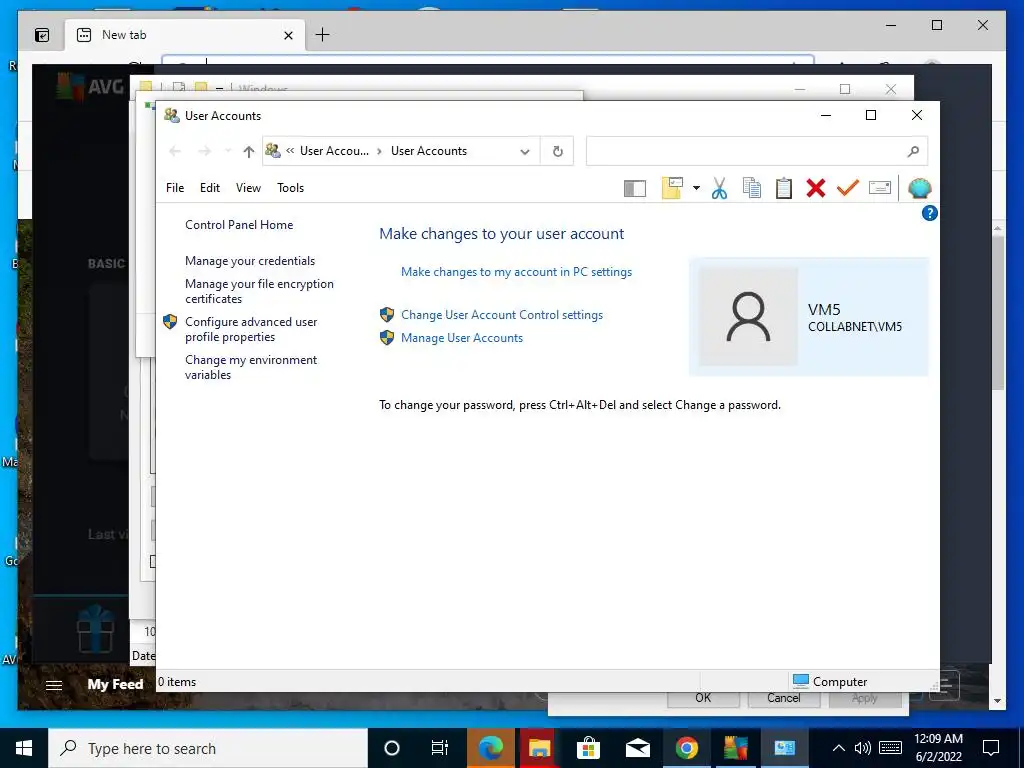Viewport: 1024px width, 768px height.
Task: Click the volume speaker tray icon
Action: click(863, 748)
